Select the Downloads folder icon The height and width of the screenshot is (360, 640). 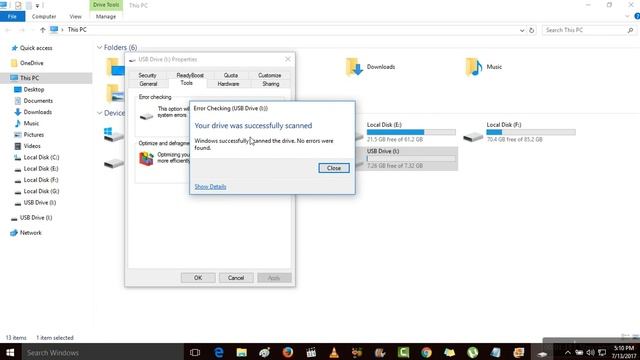pyautogui.click(x=354, y=67)
